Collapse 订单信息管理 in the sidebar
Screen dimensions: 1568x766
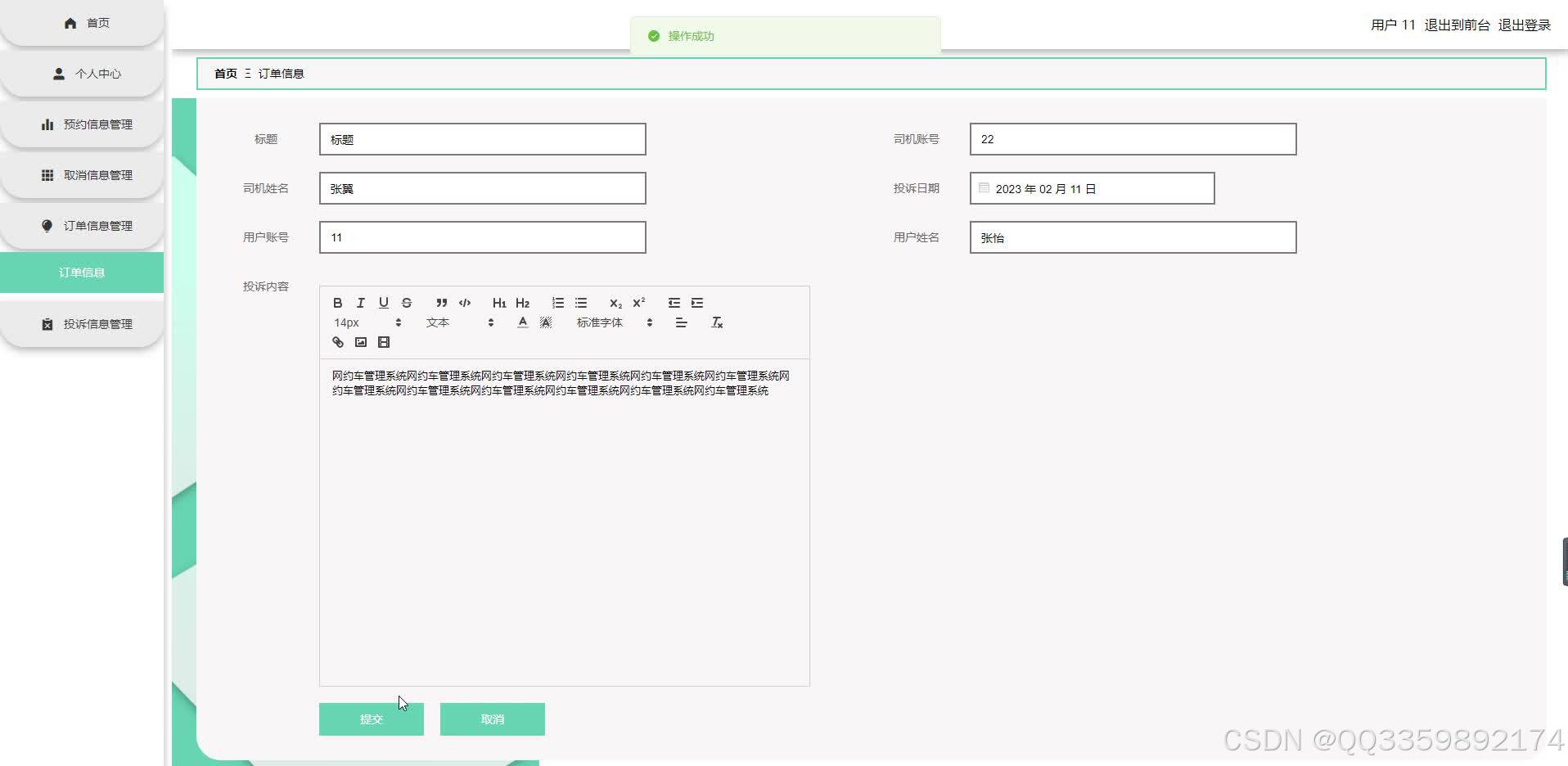(x=82, y=226)
